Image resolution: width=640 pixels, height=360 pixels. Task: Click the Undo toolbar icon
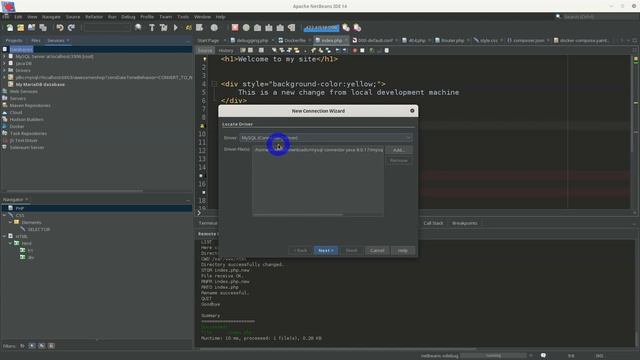point(60,28)
